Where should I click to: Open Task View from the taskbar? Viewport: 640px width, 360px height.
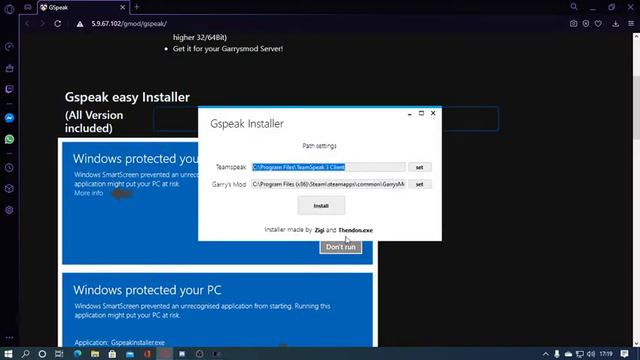[59, 353]
